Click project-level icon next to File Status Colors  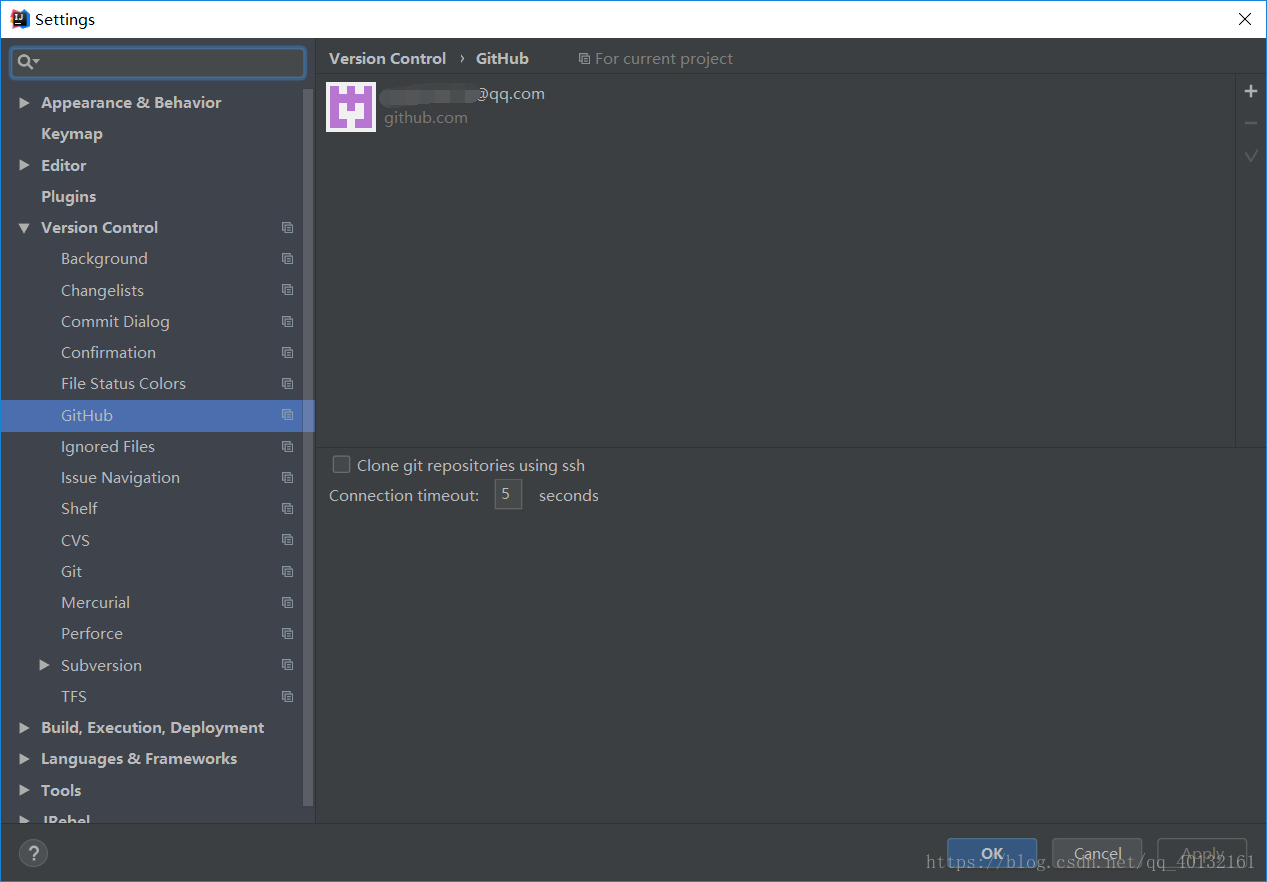point(287,384)
